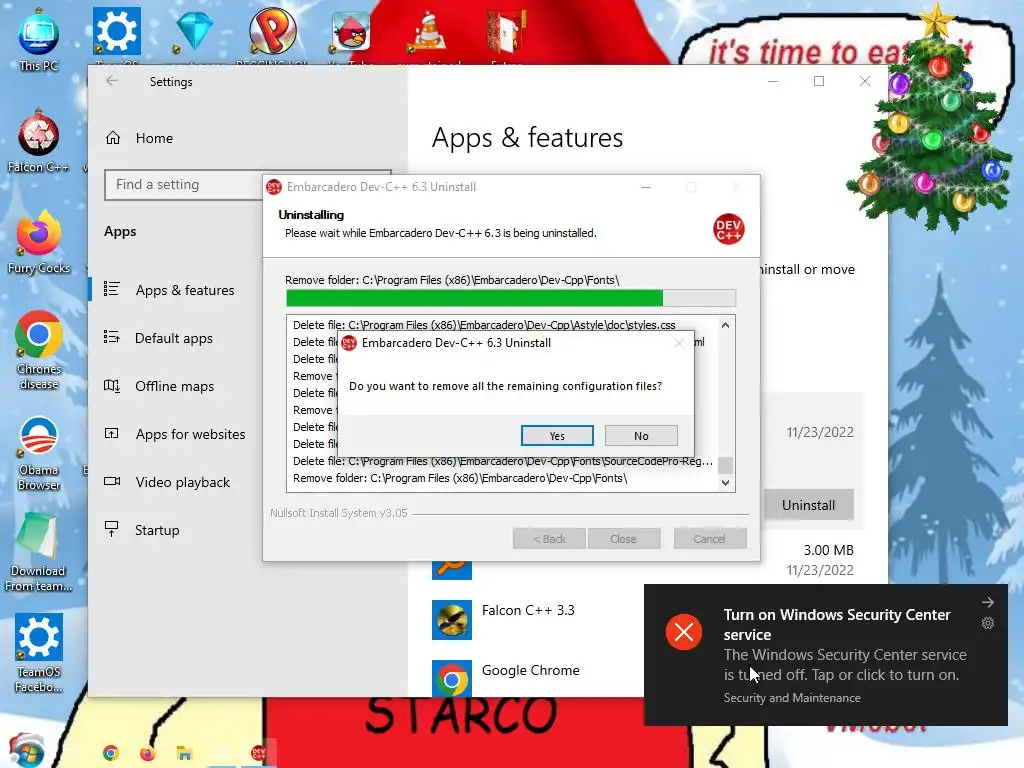Click log line ending with styles.css
The height and width of the screenshot is (768, 1024).
coord(484,325)
